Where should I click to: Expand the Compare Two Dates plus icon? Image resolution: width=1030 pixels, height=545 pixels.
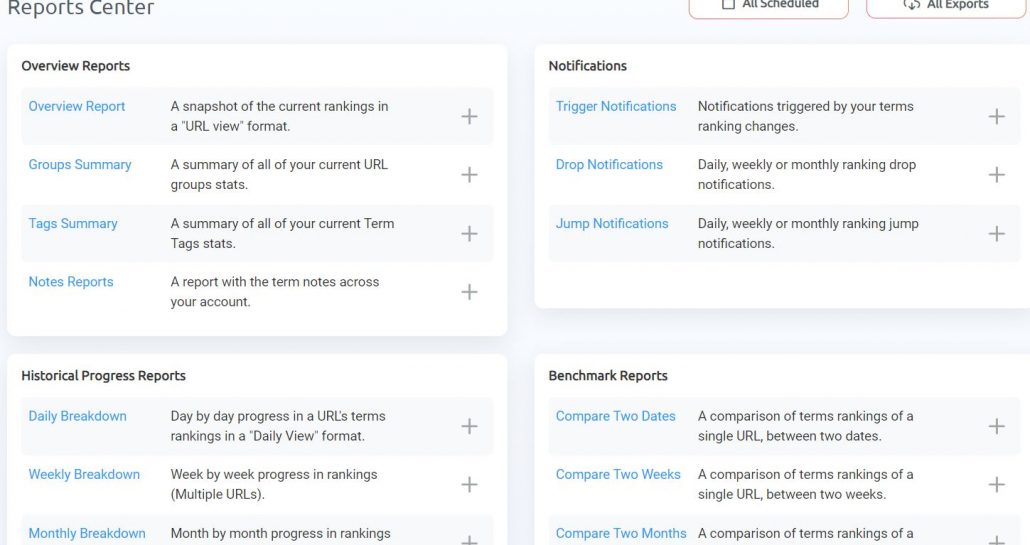[x=996, y=426]
